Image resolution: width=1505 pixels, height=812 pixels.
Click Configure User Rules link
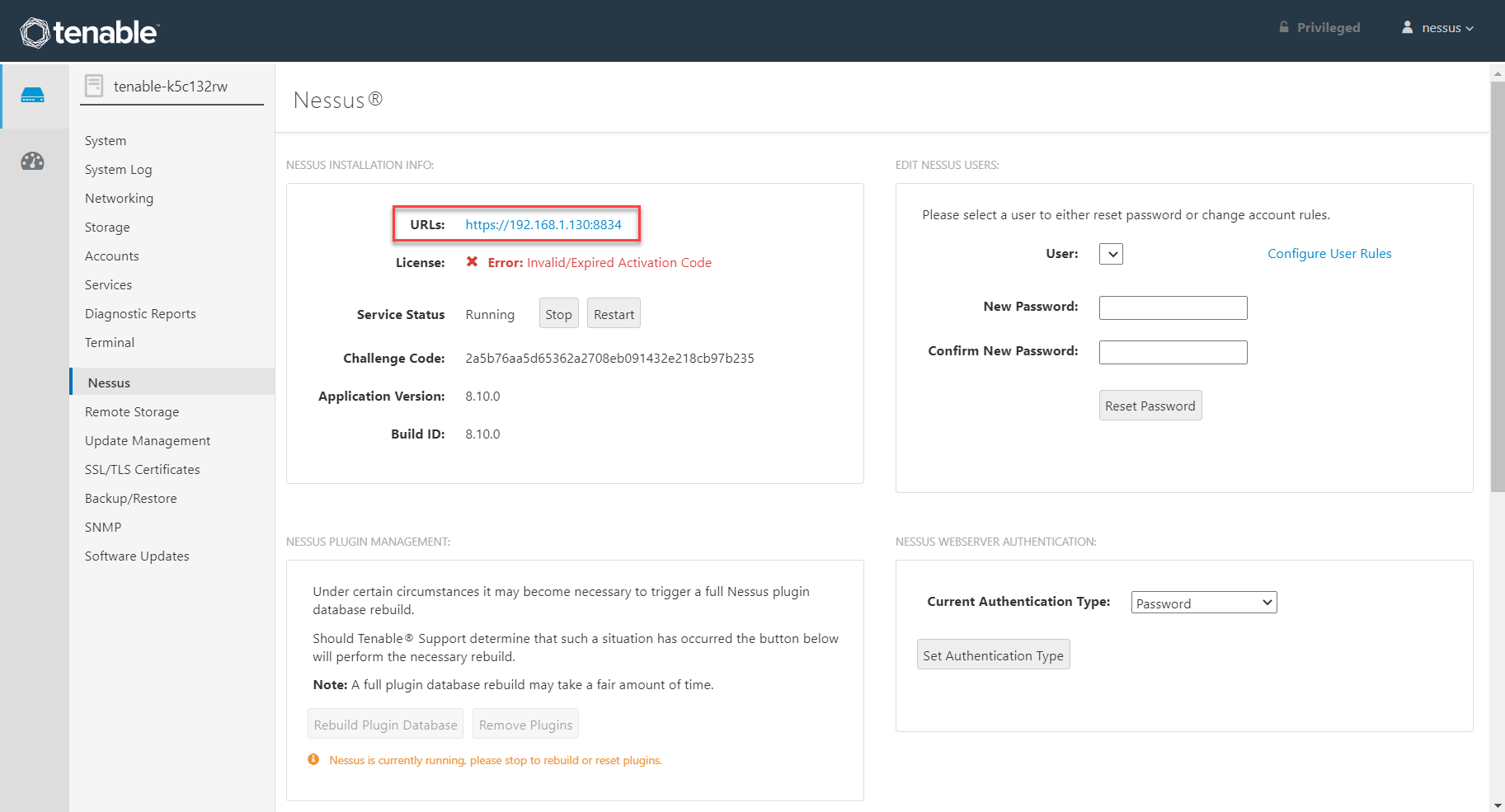pyautogui.click(x=1329, y=254)
